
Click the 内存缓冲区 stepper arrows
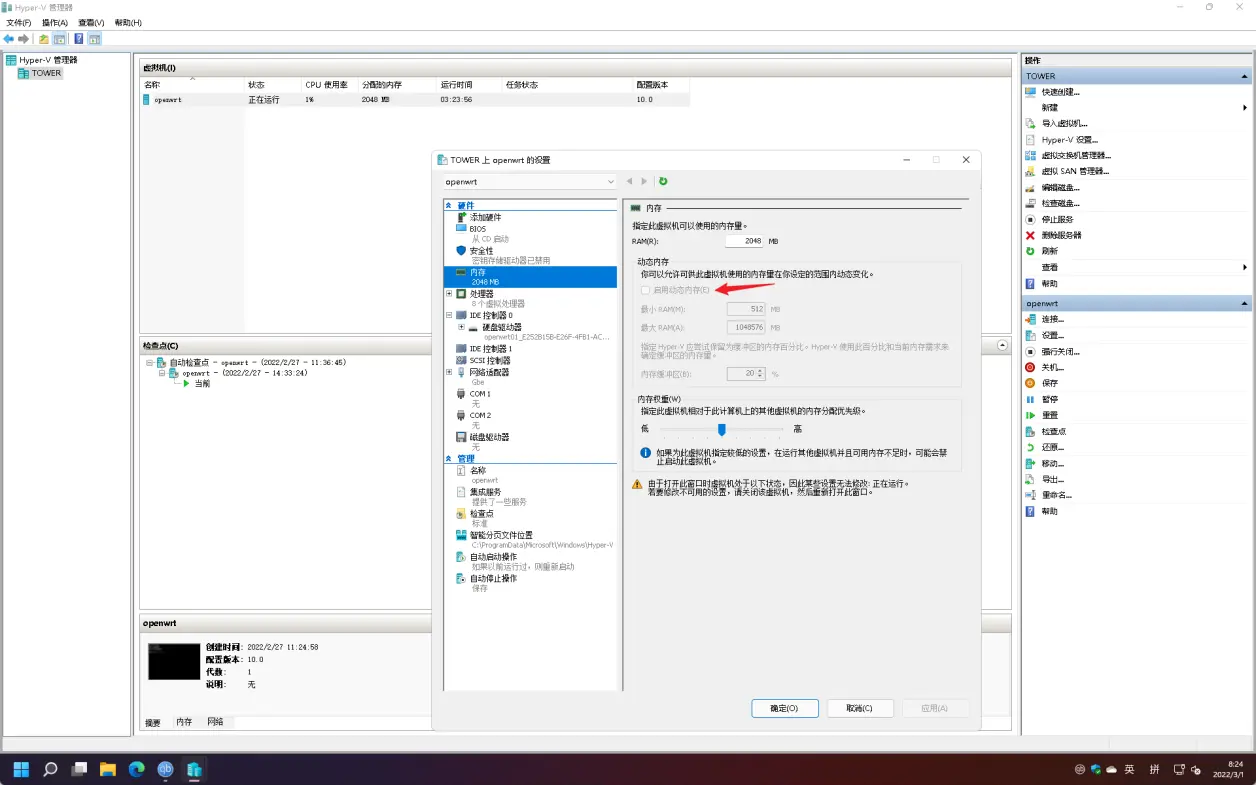[x=761, y=374]
